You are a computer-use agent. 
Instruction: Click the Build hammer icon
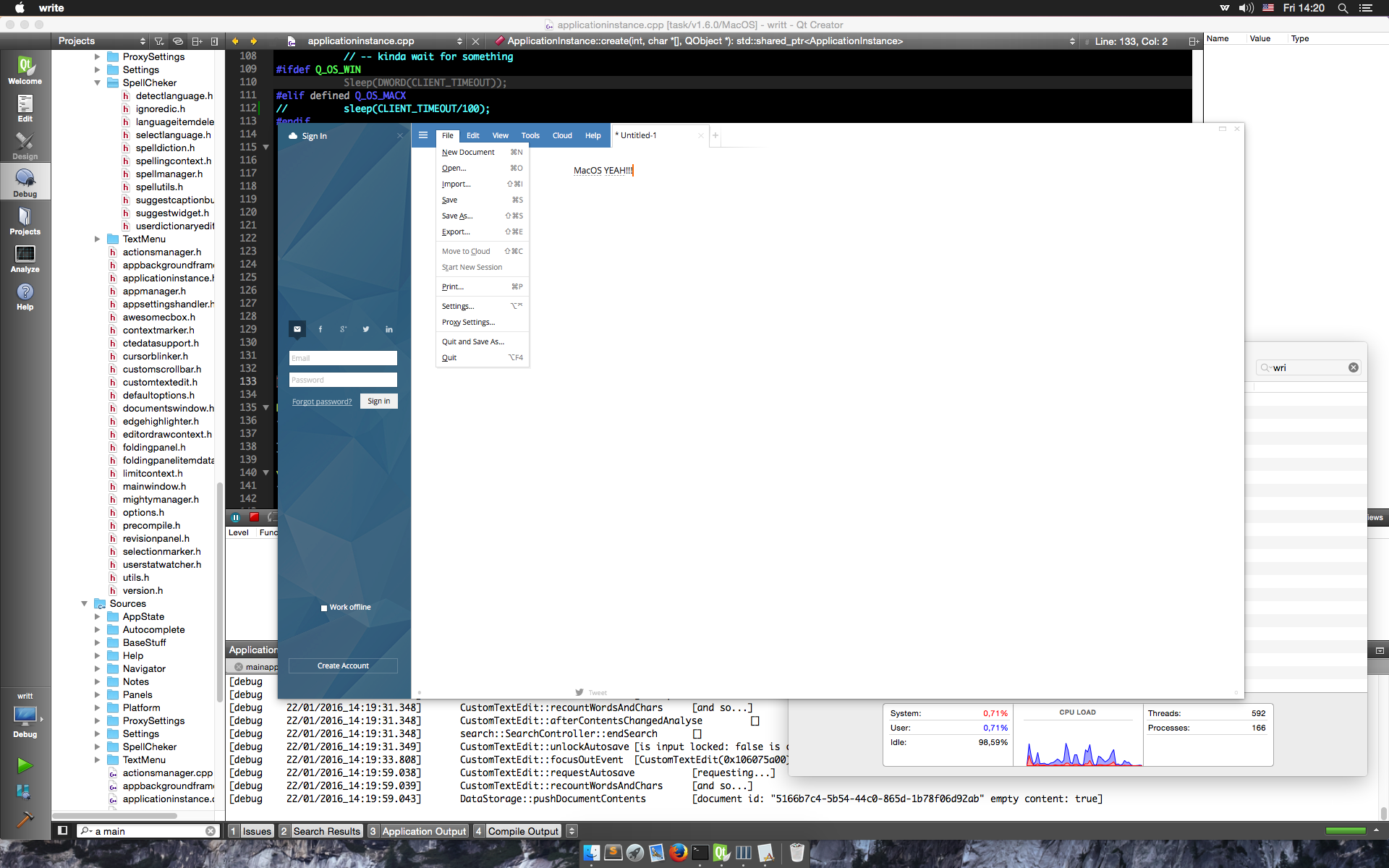[x=25, y=820]
